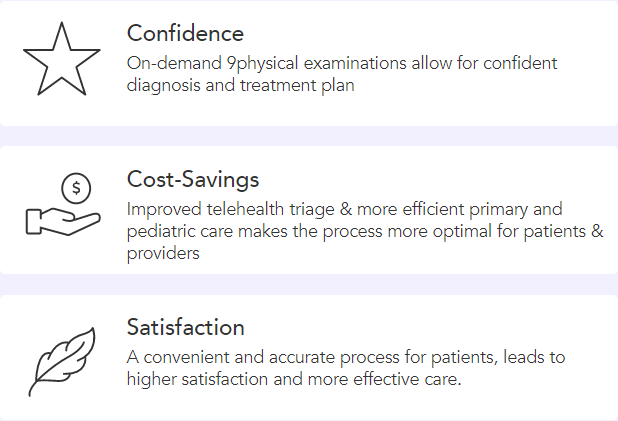This screenshot has height=421, width=618.
Task: Select the Satisfaction heading
Action: pyautogui.click(x=186, y=327)
